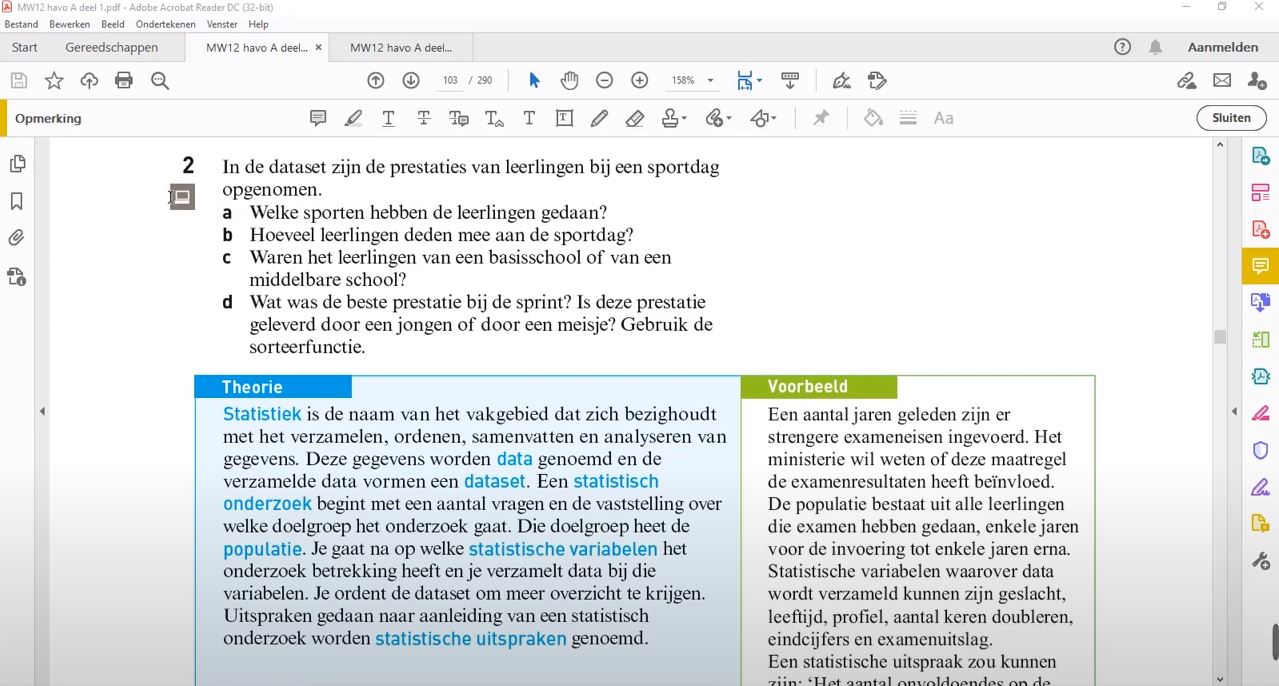Select the replace text tool

click(459, 118)
